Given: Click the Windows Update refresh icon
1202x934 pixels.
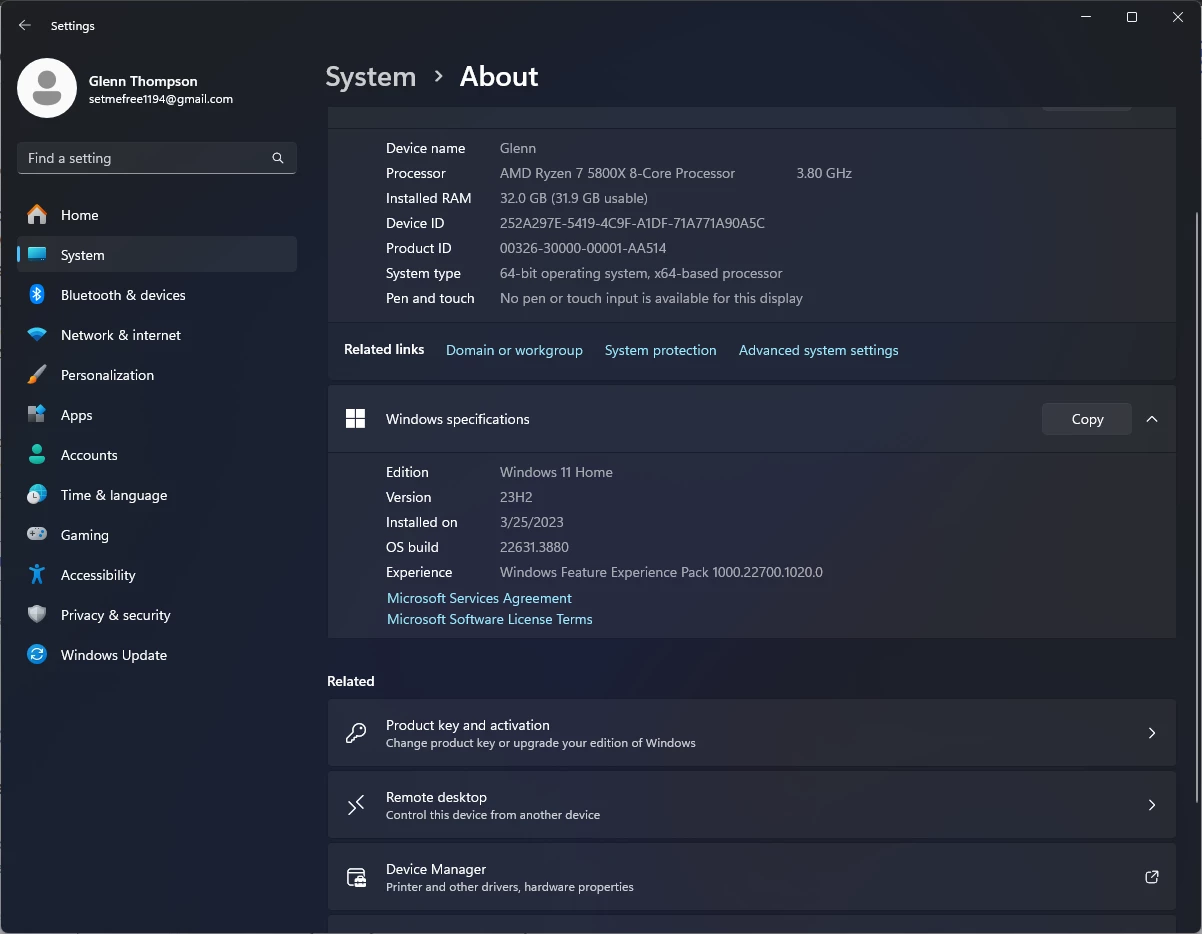Looking at the screenshot, I should tap(37, 655).
